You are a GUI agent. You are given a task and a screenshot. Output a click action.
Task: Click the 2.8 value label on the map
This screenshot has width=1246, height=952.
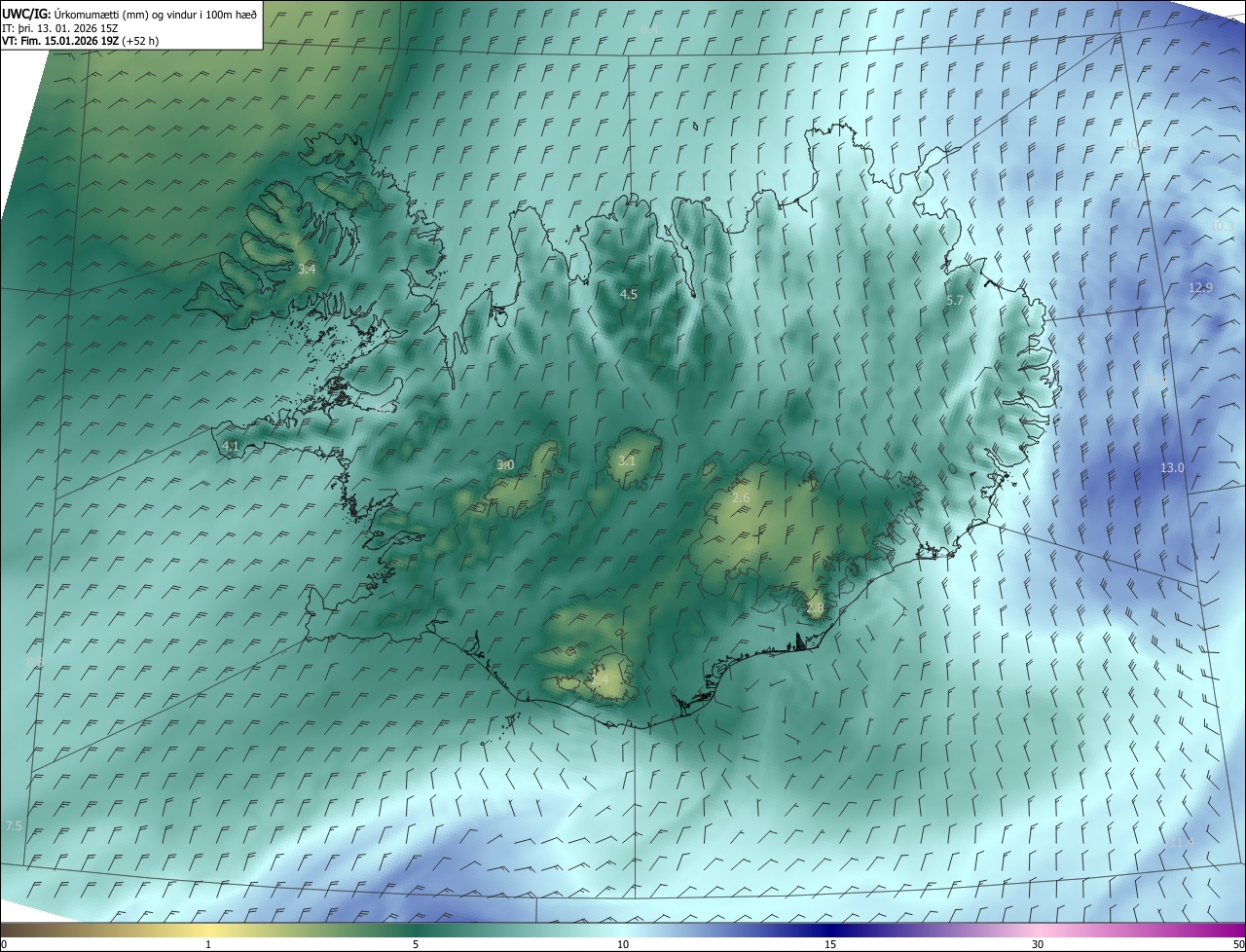tap(815, 608)
